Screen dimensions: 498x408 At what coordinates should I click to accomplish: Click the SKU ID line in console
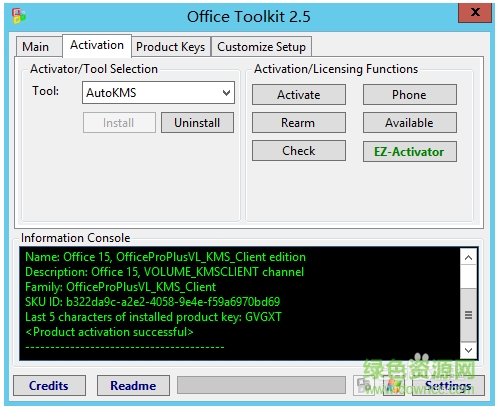(153, 302)
